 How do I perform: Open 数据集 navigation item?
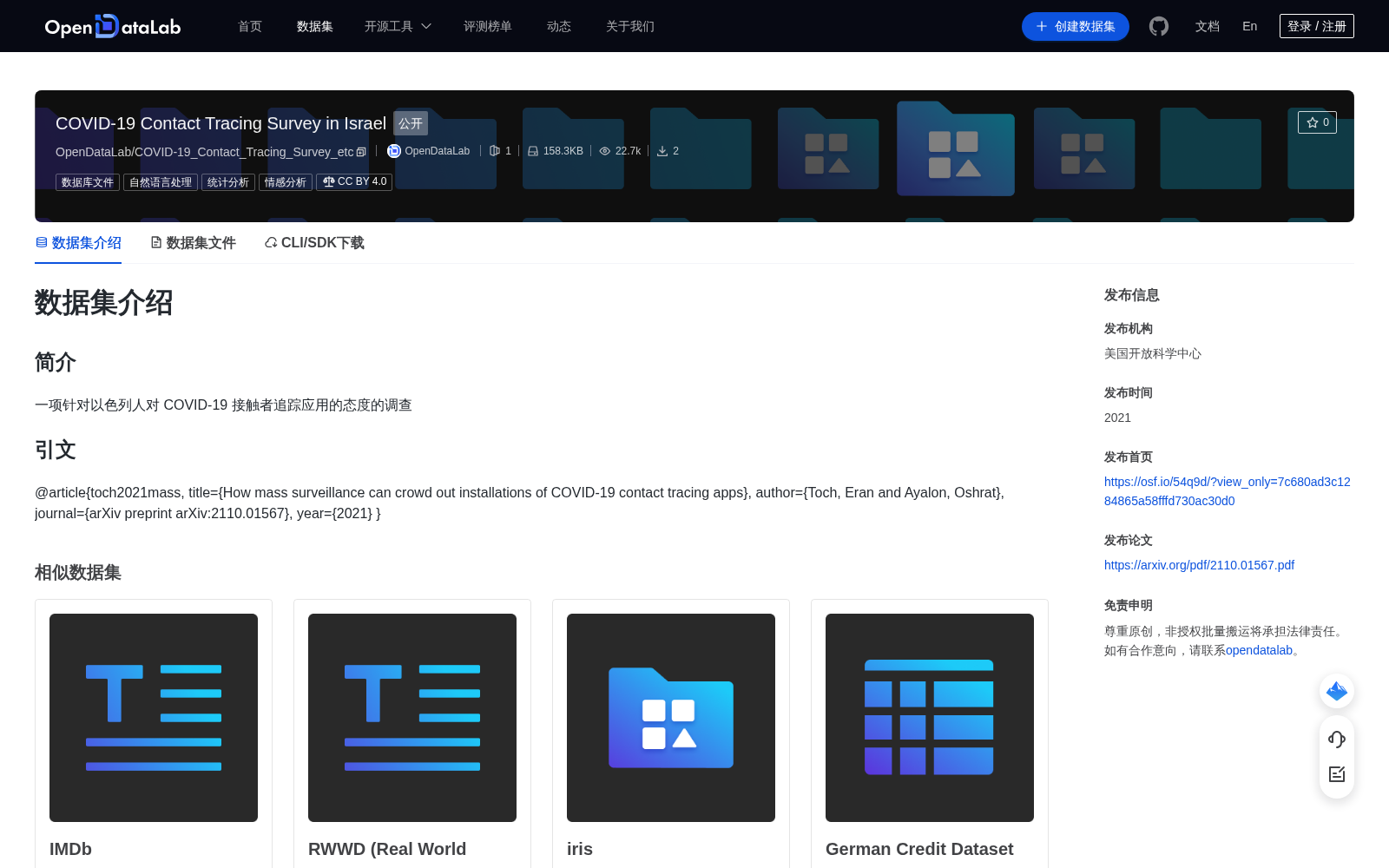tap(315, 26)
